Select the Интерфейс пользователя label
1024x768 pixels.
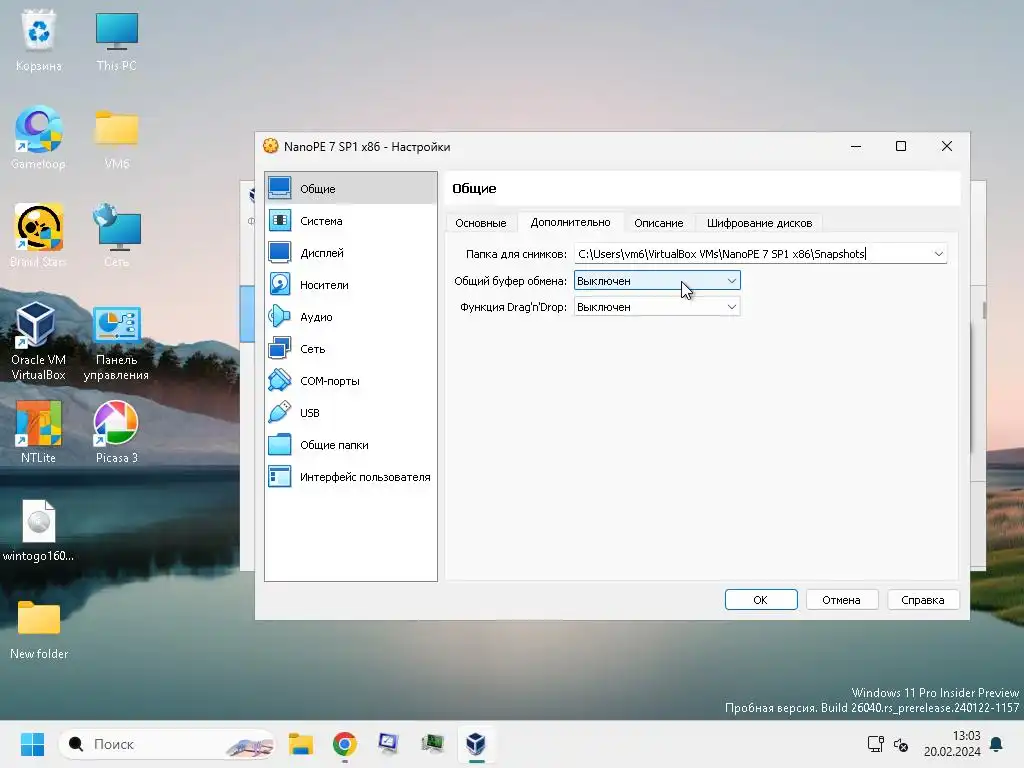365,477
